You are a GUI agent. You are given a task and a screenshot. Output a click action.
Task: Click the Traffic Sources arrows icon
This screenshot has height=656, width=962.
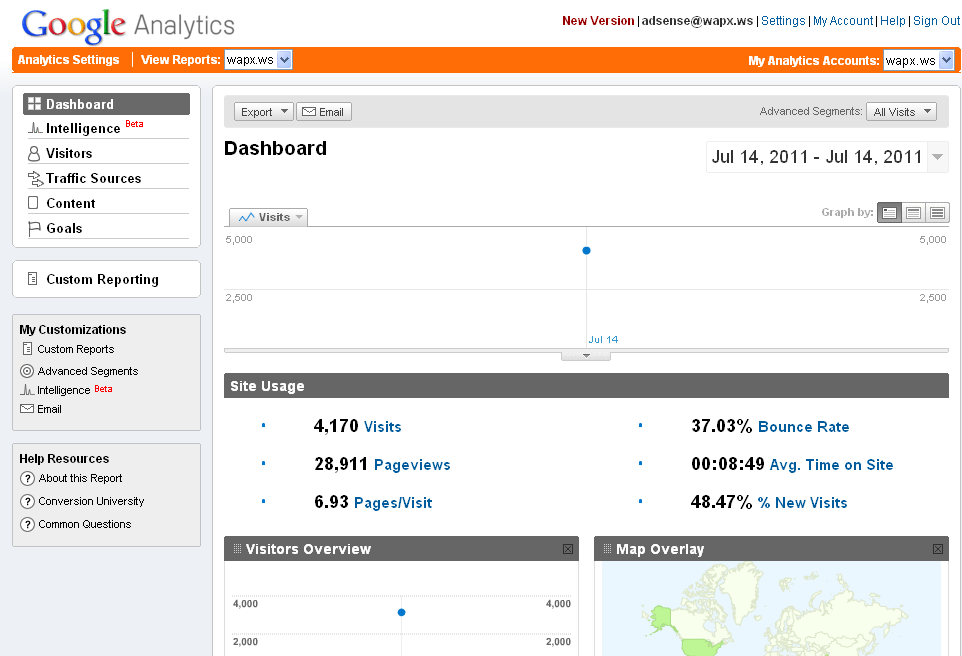35,179
